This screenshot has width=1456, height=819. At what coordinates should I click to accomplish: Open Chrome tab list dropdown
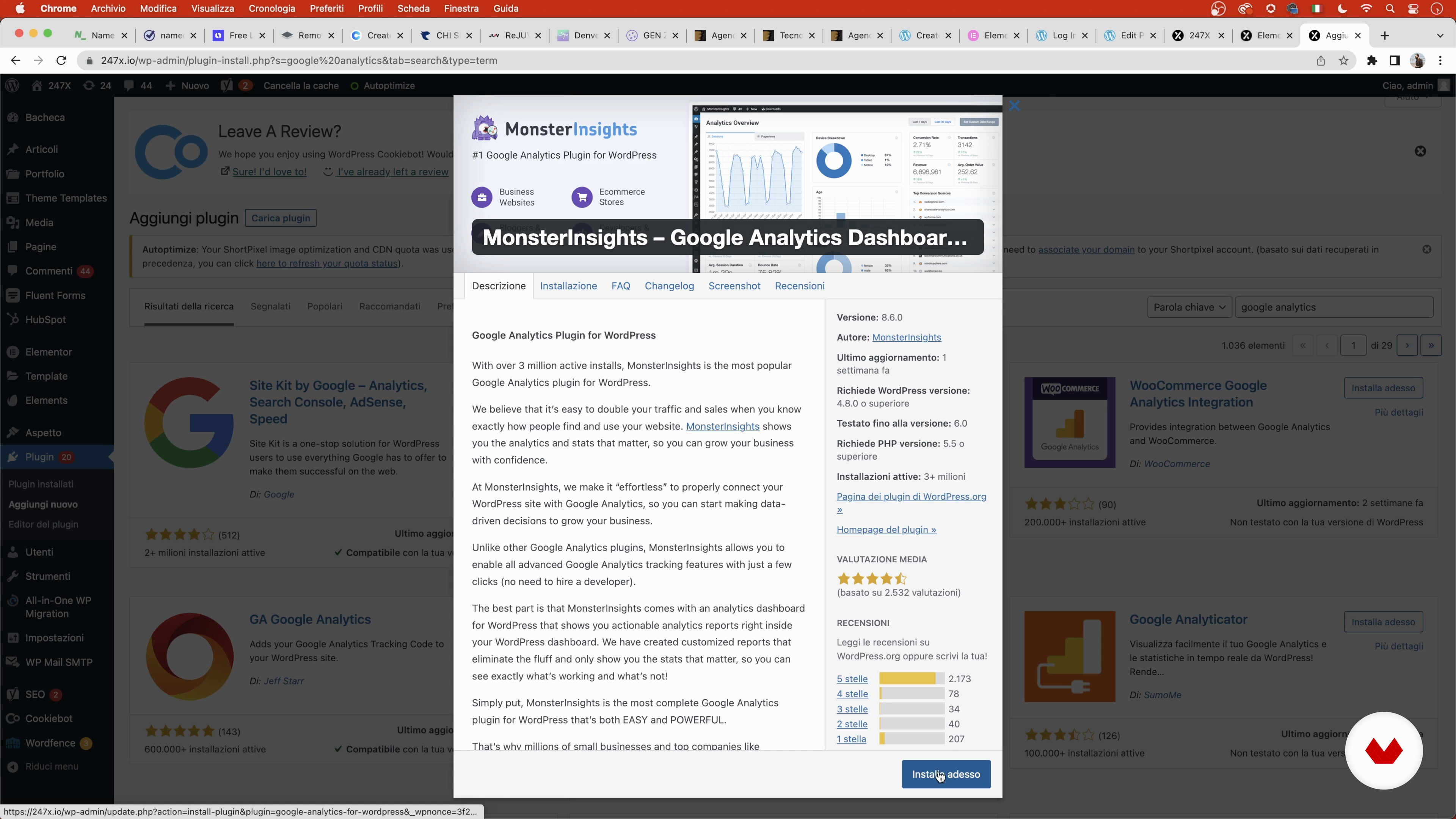[1440, 35]
